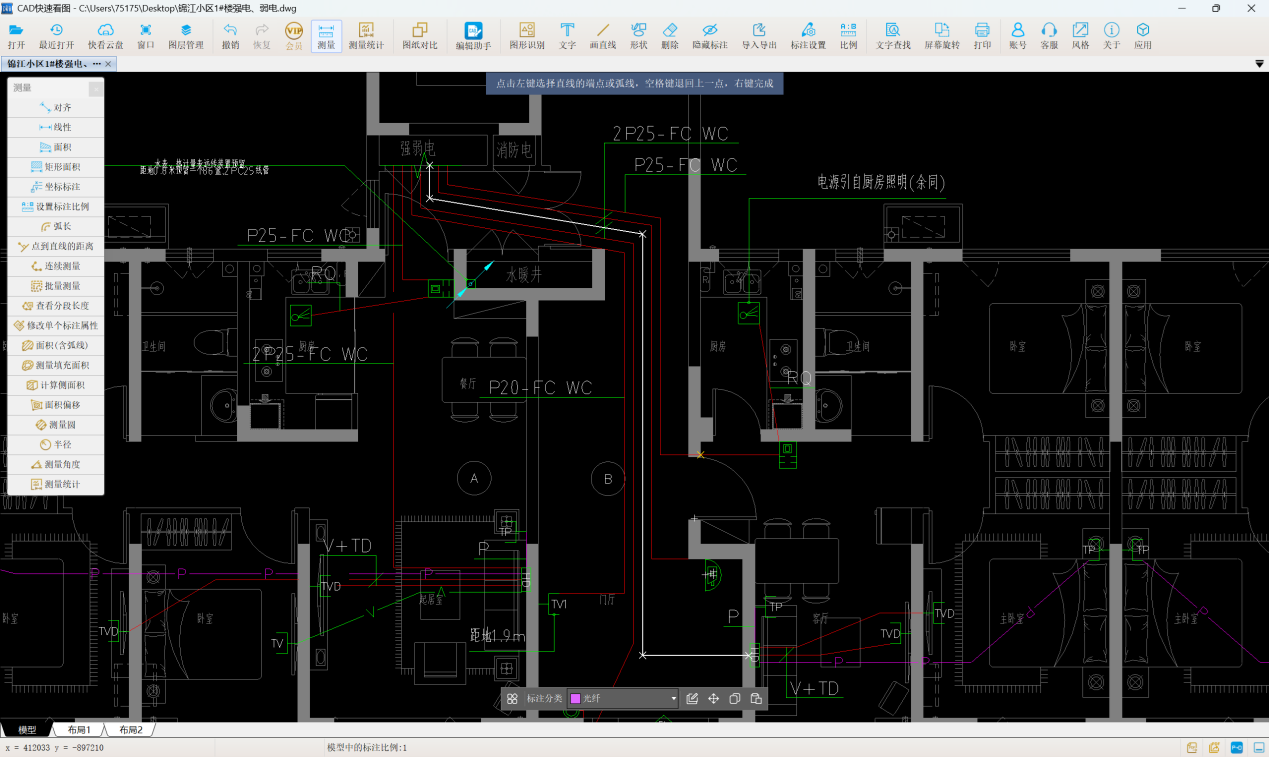Toggle 隐藏标注 hide annotations
Viewport: 1269px width, 757px height.
coord(710,36)
